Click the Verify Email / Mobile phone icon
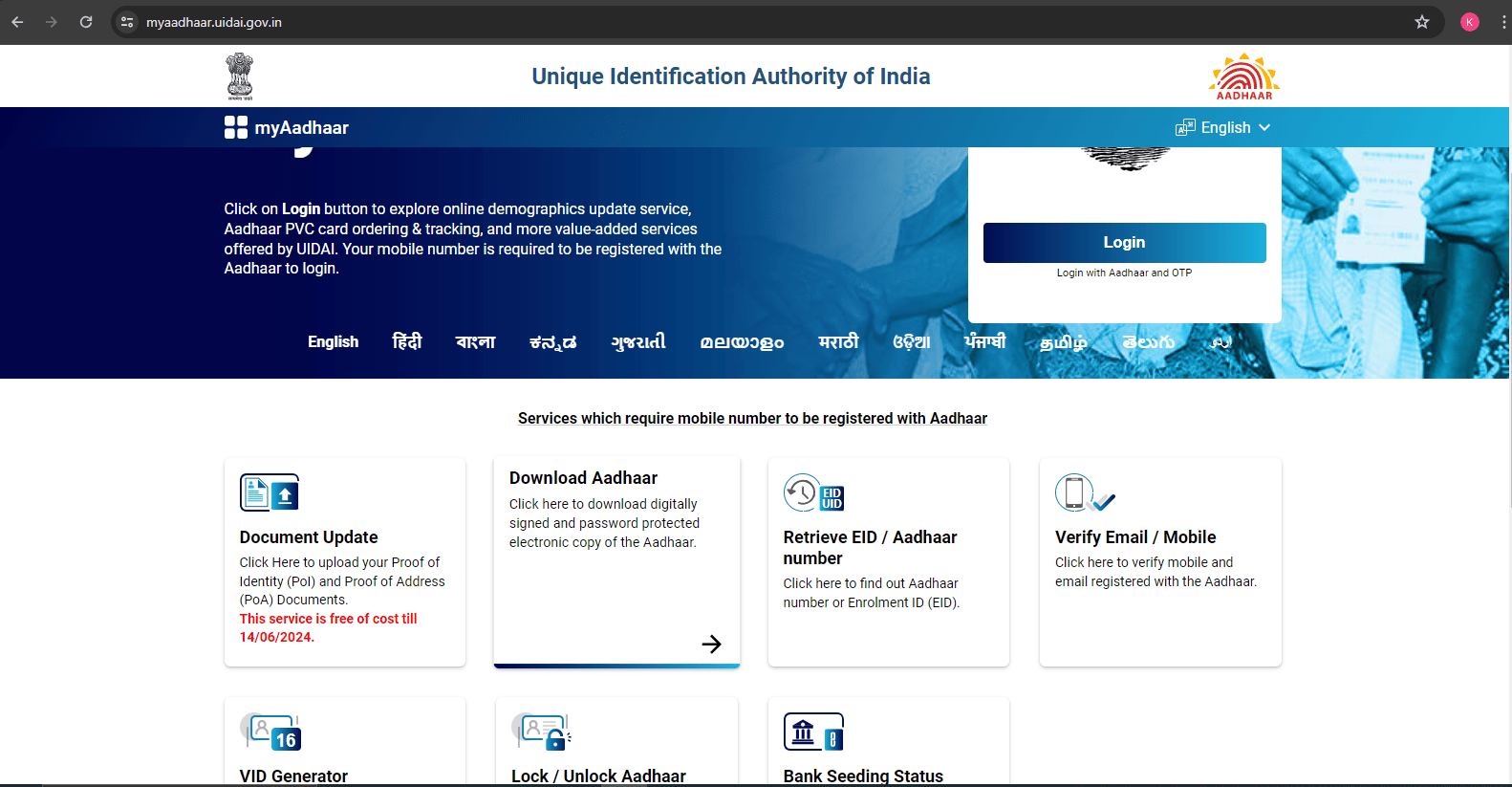 point(1084,493)
